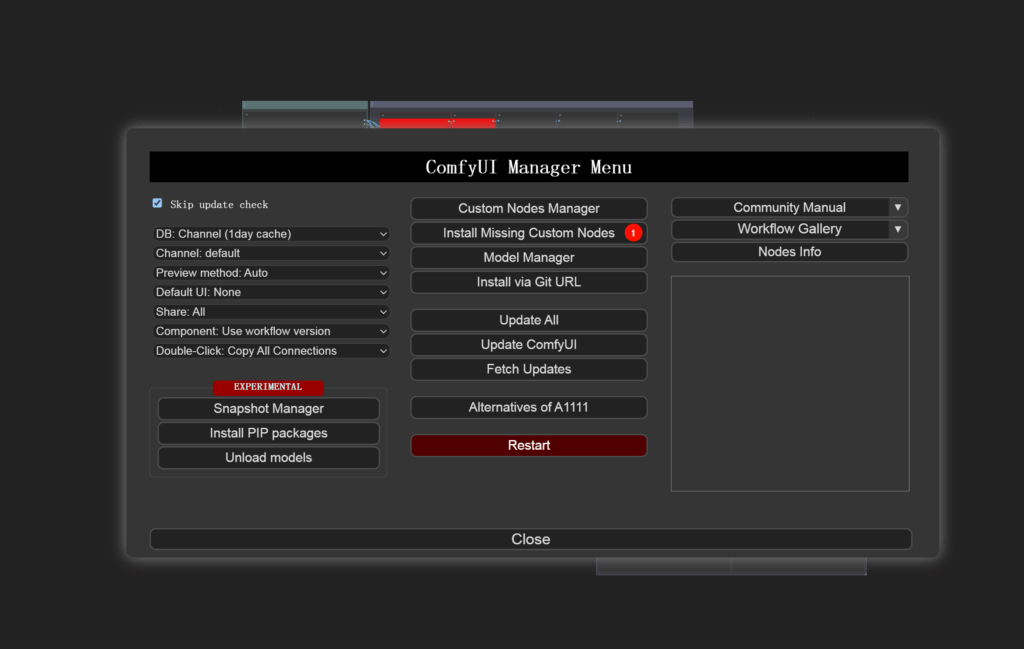Viewport: 1024px width, 649px height.
Task: Expand the Community Manual dropdown arrow
Action: click(898, 208)
